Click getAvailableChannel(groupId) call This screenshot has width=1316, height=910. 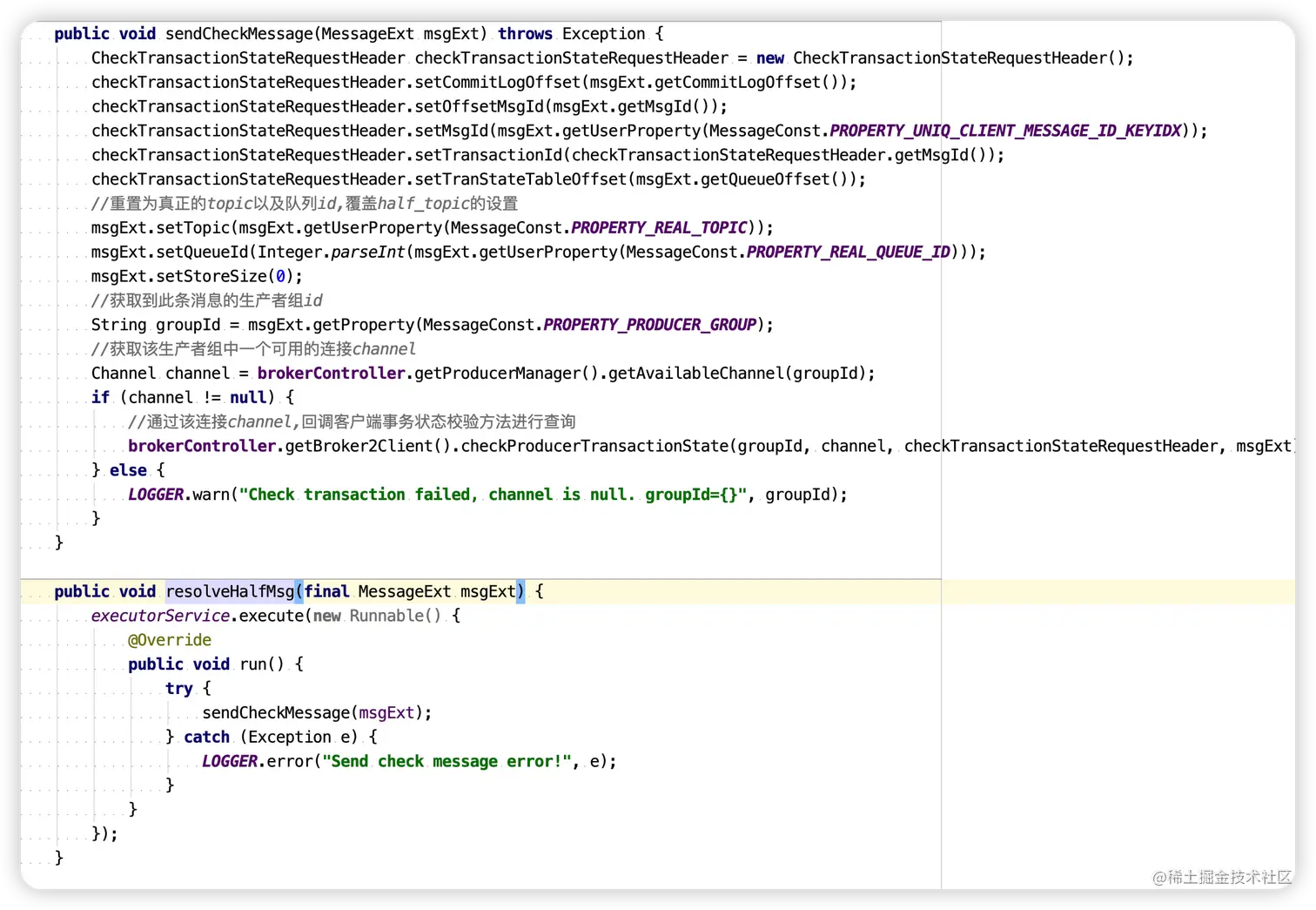[737, 374]
